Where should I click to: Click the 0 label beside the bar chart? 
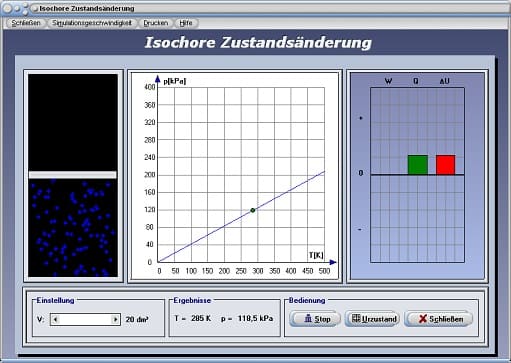361,173
